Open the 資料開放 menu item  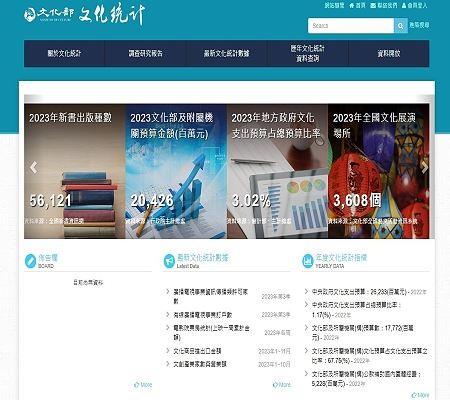[x=389, y=53]
